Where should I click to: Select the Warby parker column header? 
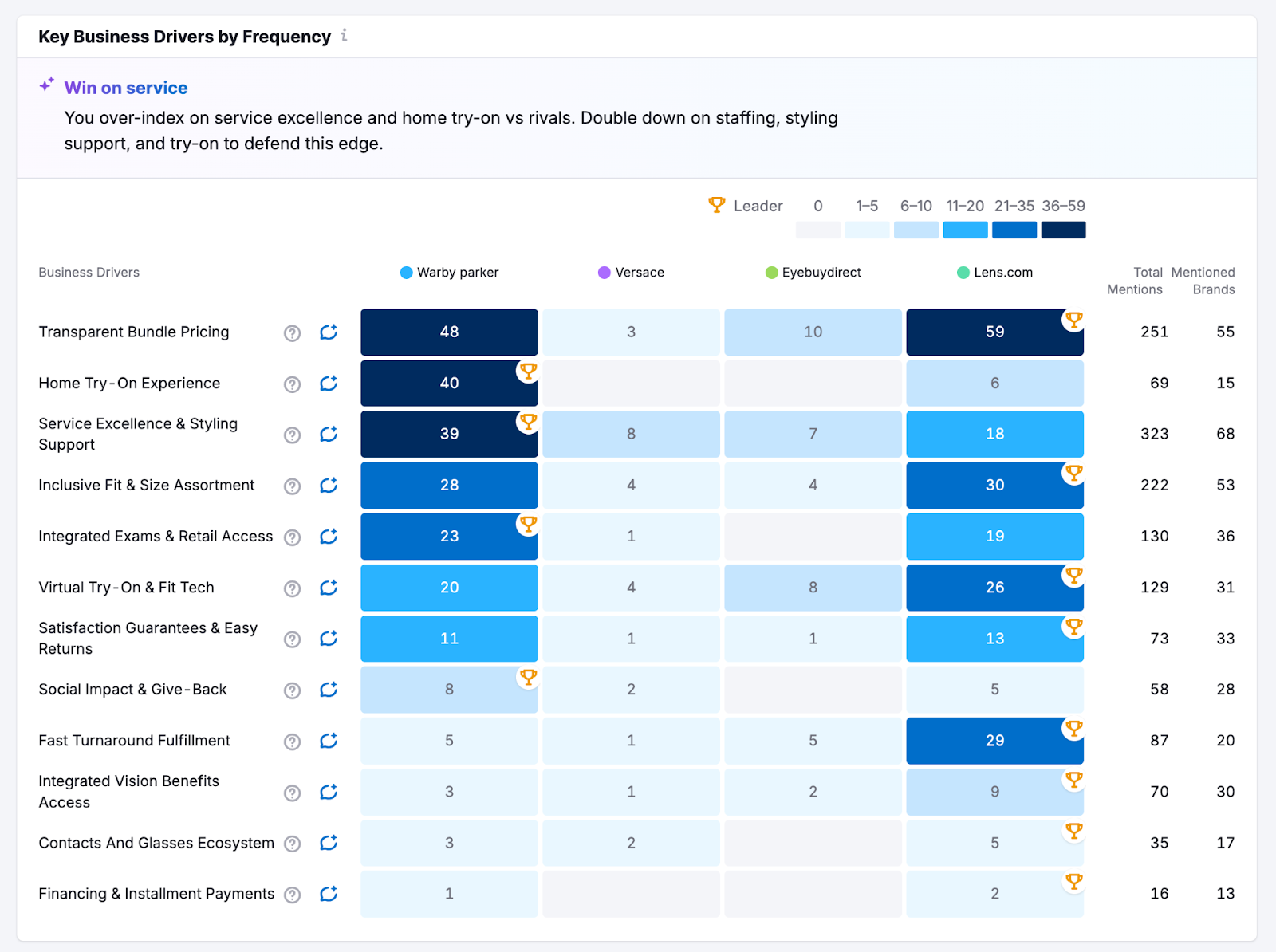coord(450,273)
